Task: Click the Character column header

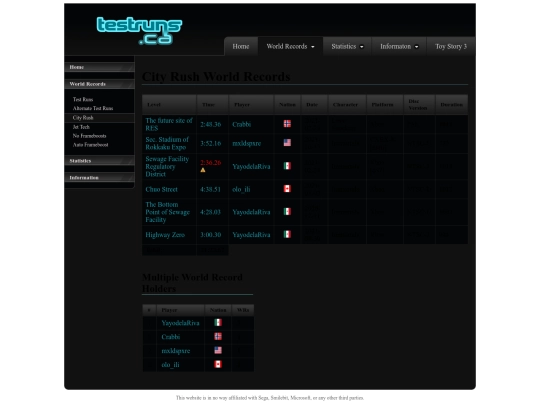Action: tap(347, 105)
